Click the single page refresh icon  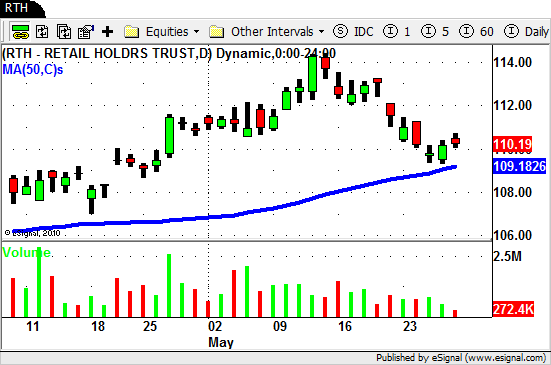[42, 32]
